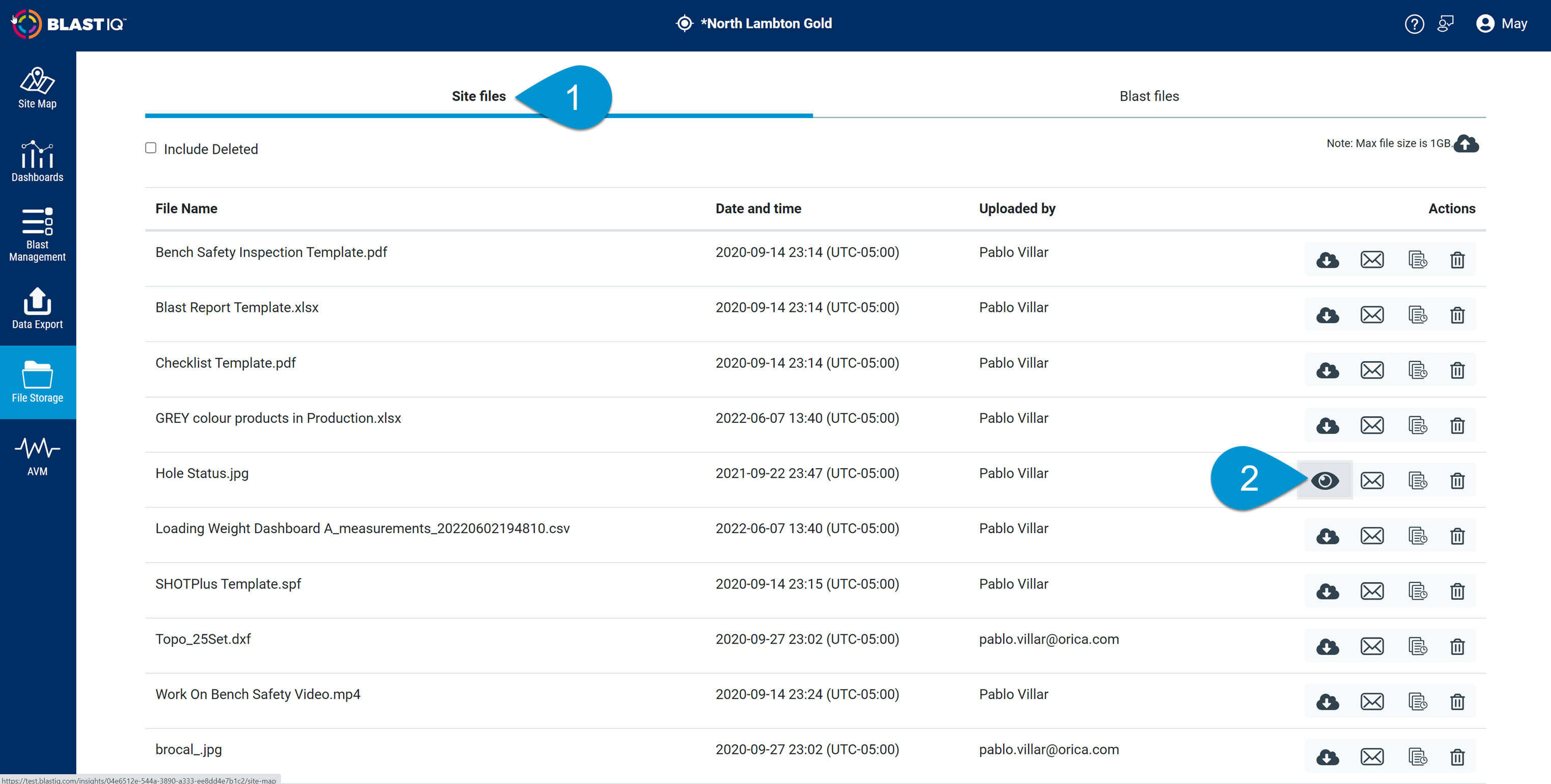
Task: Delete Work On Bench Safety Video.mp4
Action: [x=1457, y=702]
